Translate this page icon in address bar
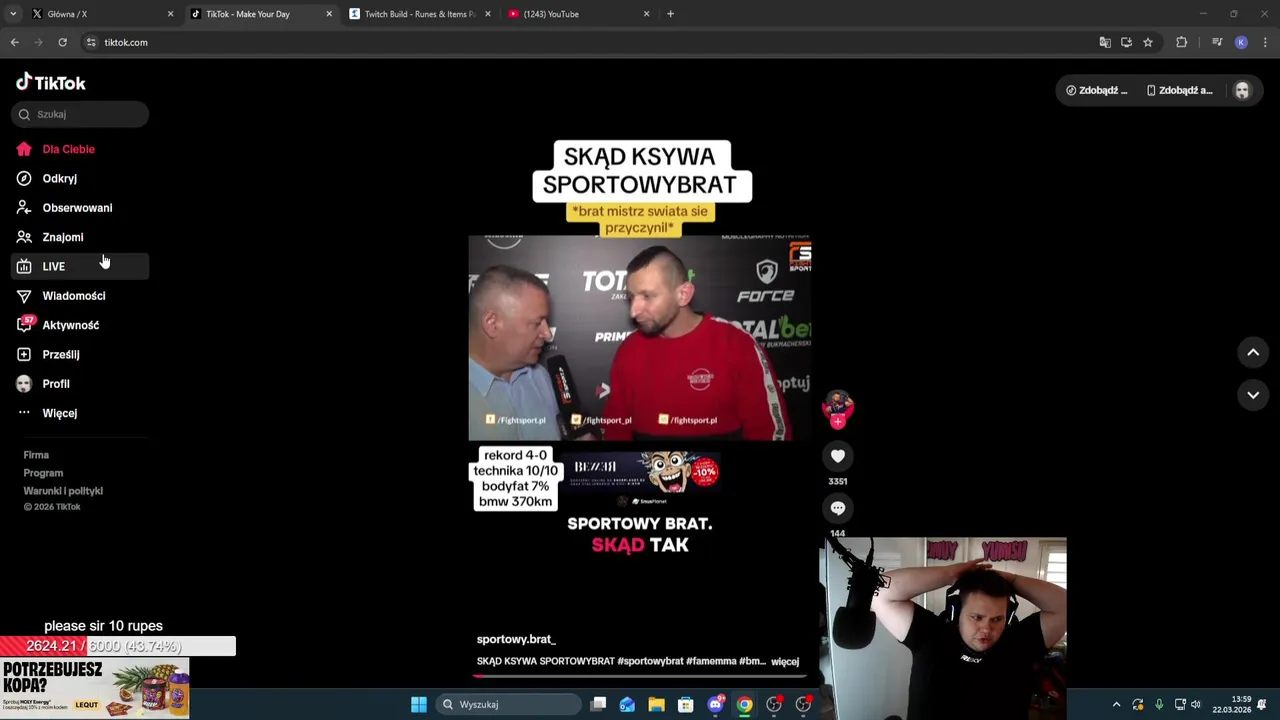1280x720 pixels. (x=1105, y=42)
